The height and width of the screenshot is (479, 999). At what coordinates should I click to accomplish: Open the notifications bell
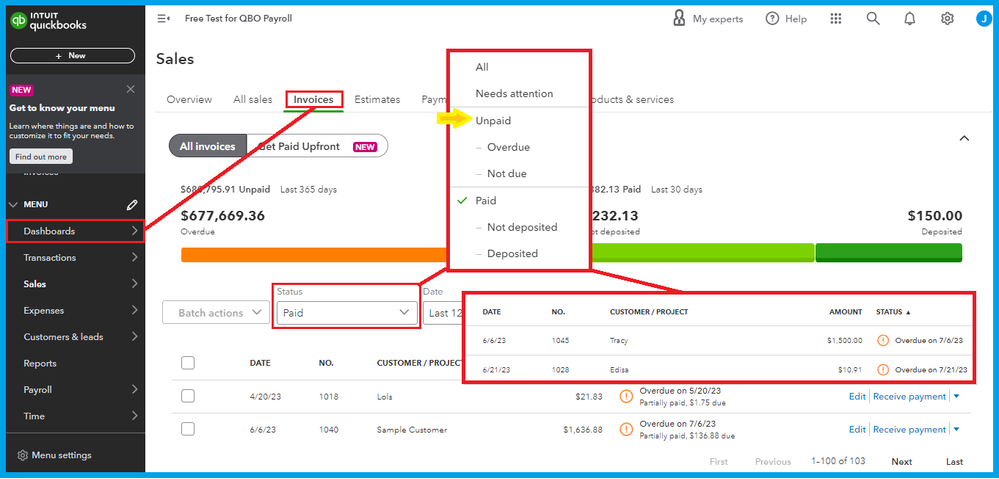[910, 18]
